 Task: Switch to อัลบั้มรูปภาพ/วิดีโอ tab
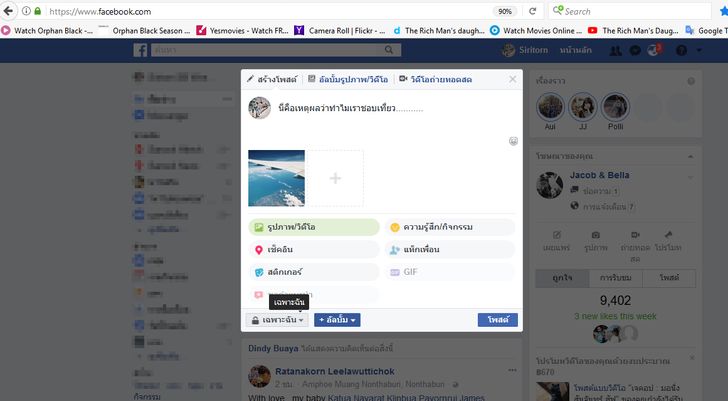pos(349,78)
